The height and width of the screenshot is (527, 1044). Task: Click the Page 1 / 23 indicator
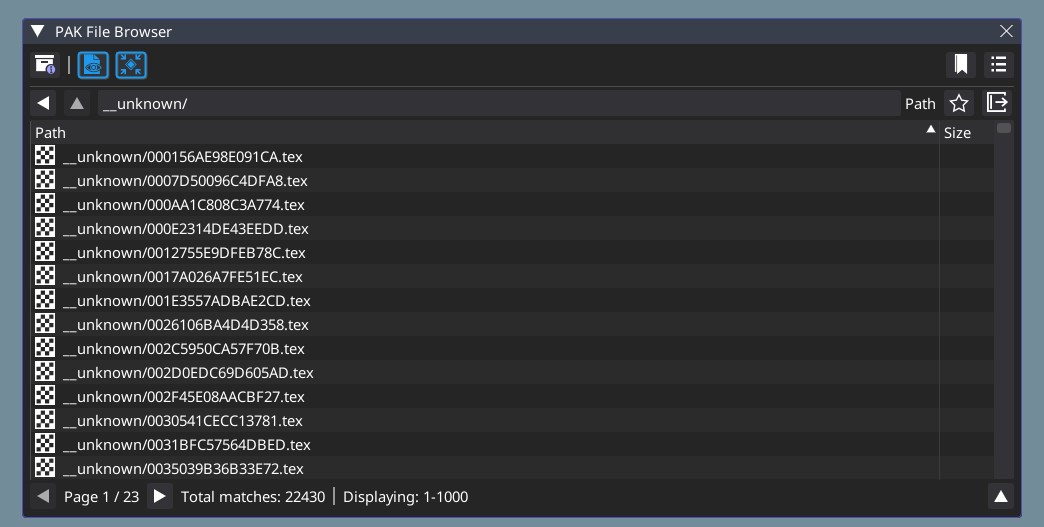(101, 497)
